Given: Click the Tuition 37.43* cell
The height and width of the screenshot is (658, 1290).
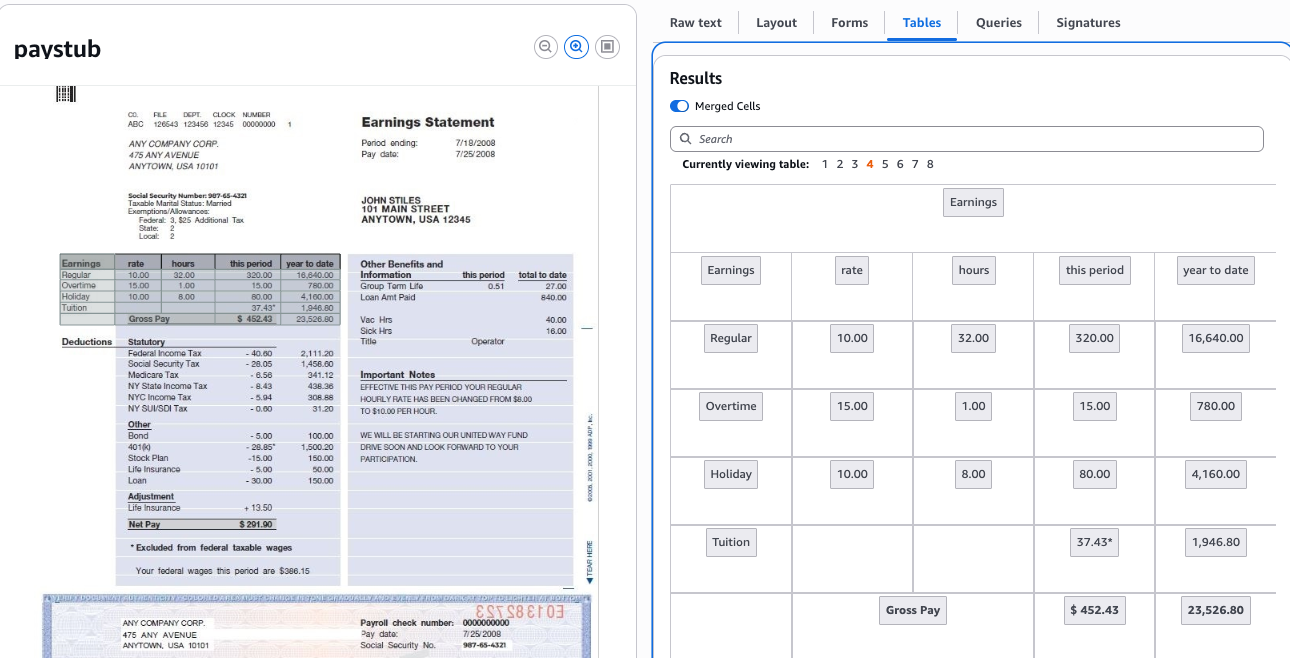Looking at the screenshot, I should (x=1094, y=542).
